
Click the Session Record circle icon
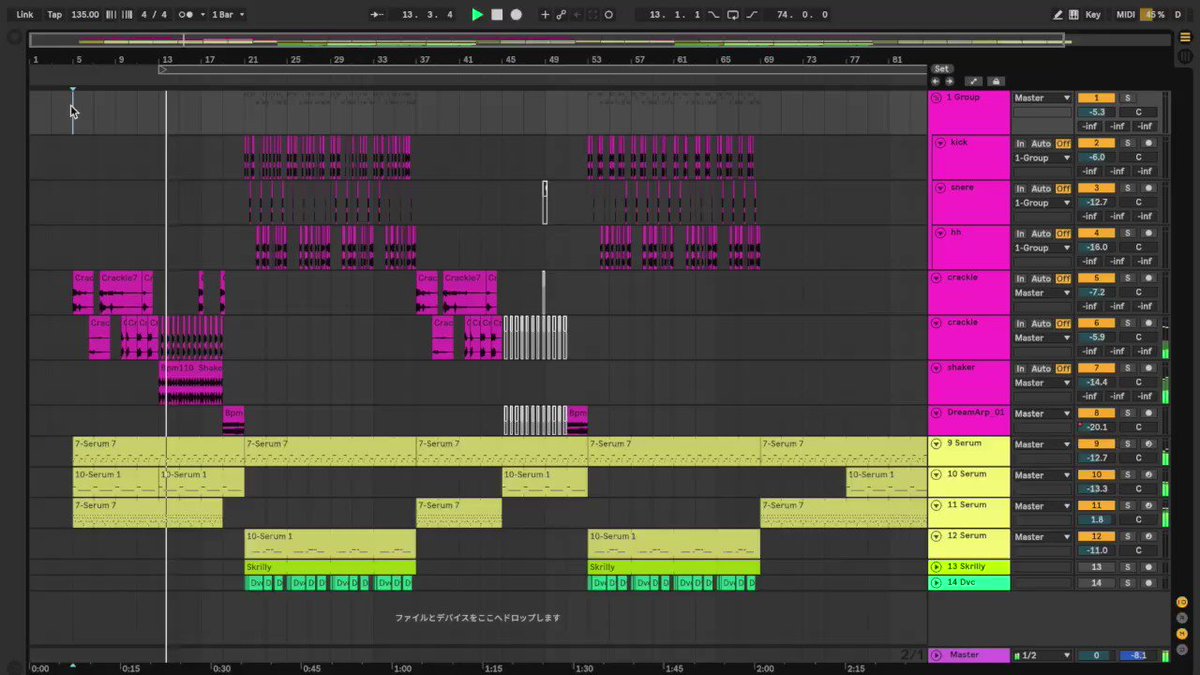(x=609, y=15)
